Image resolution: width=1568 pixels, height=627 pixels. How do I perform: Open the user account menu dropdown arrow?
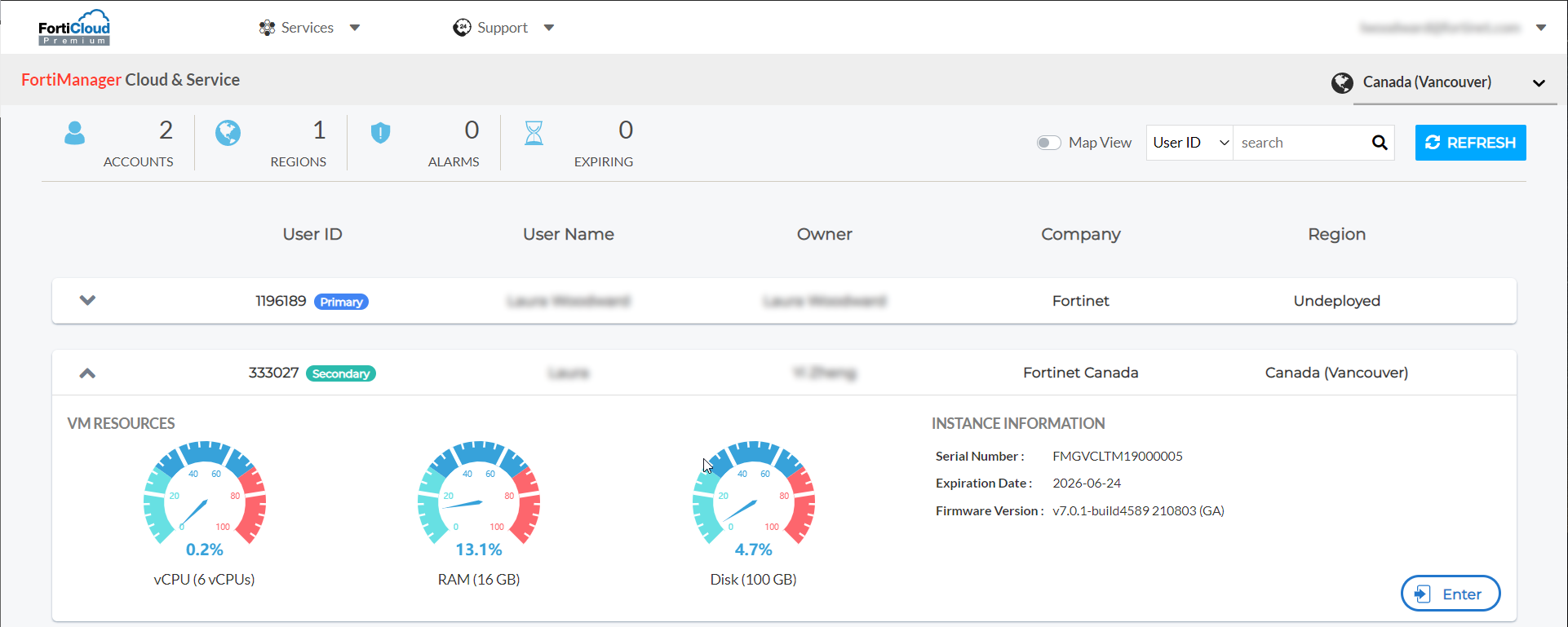(1540, 28)
